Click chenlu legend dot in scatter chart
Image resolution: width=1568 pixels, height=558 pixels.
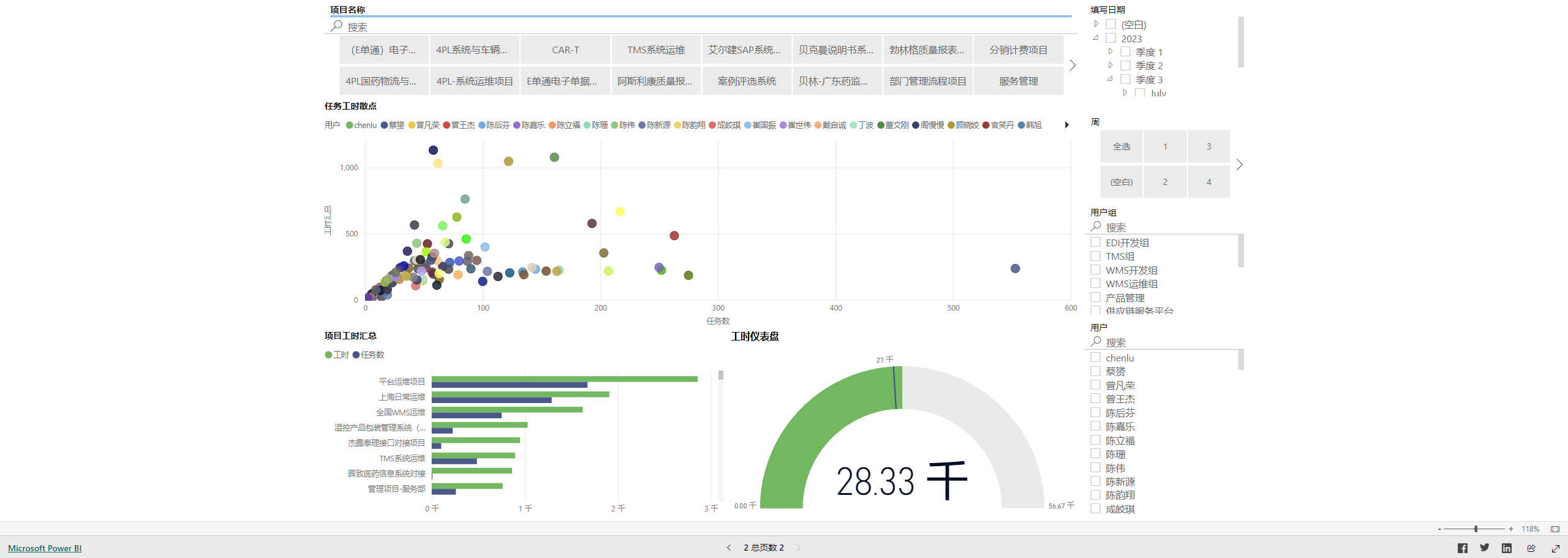(349, 125)
